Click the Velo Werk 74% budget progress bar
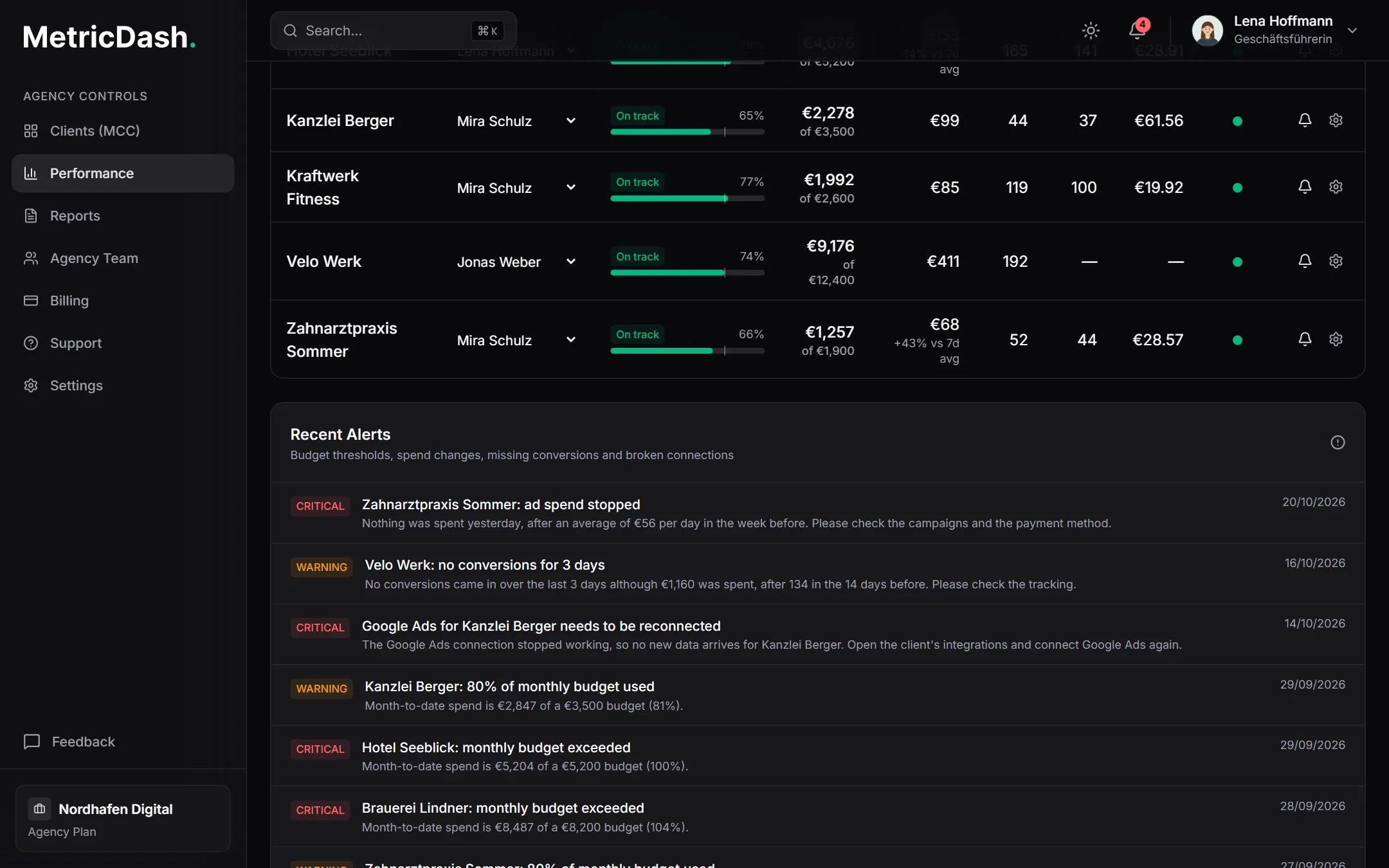Screen dimensions: 1389x868 [687, 273]
